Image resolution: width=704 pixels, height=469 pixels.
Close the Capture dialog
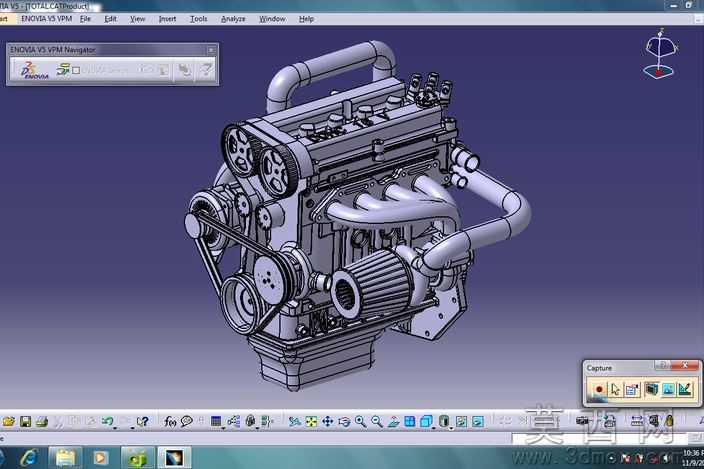(686, 365)
